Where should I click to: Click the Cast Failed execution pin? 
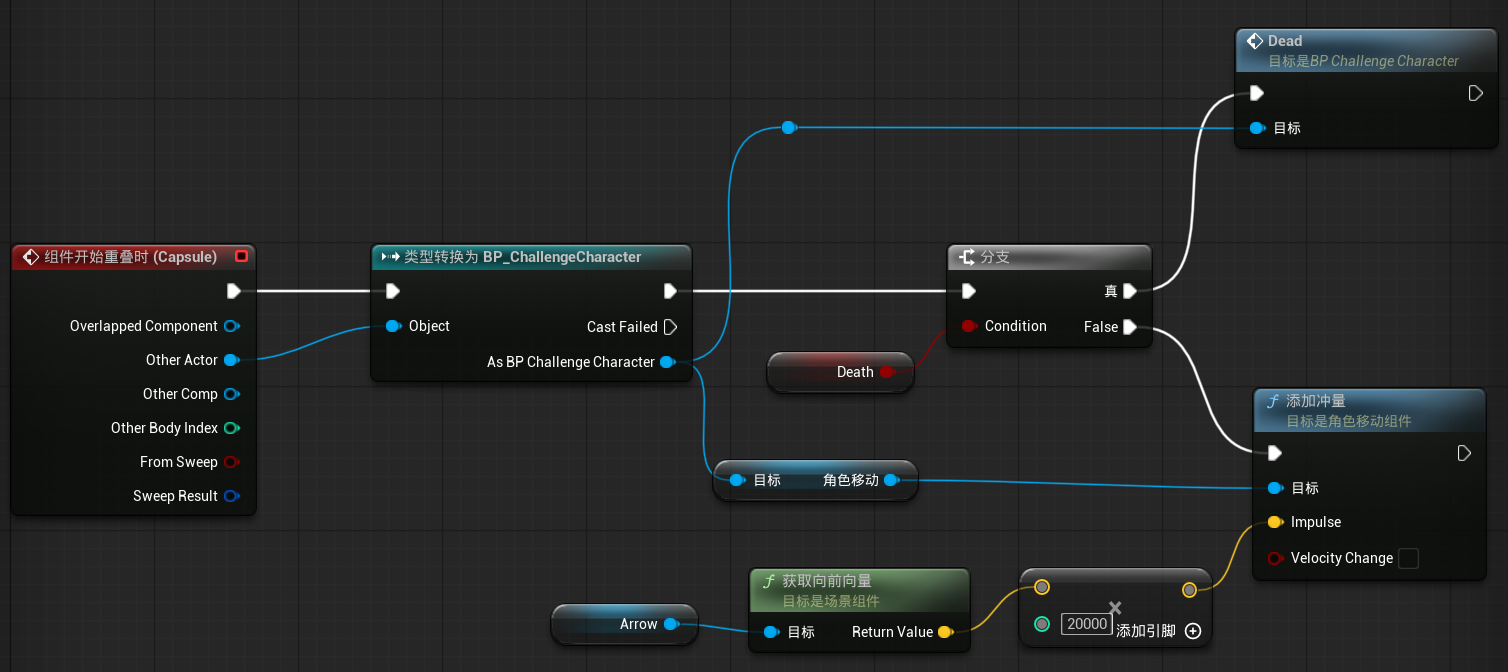(670, 327)
